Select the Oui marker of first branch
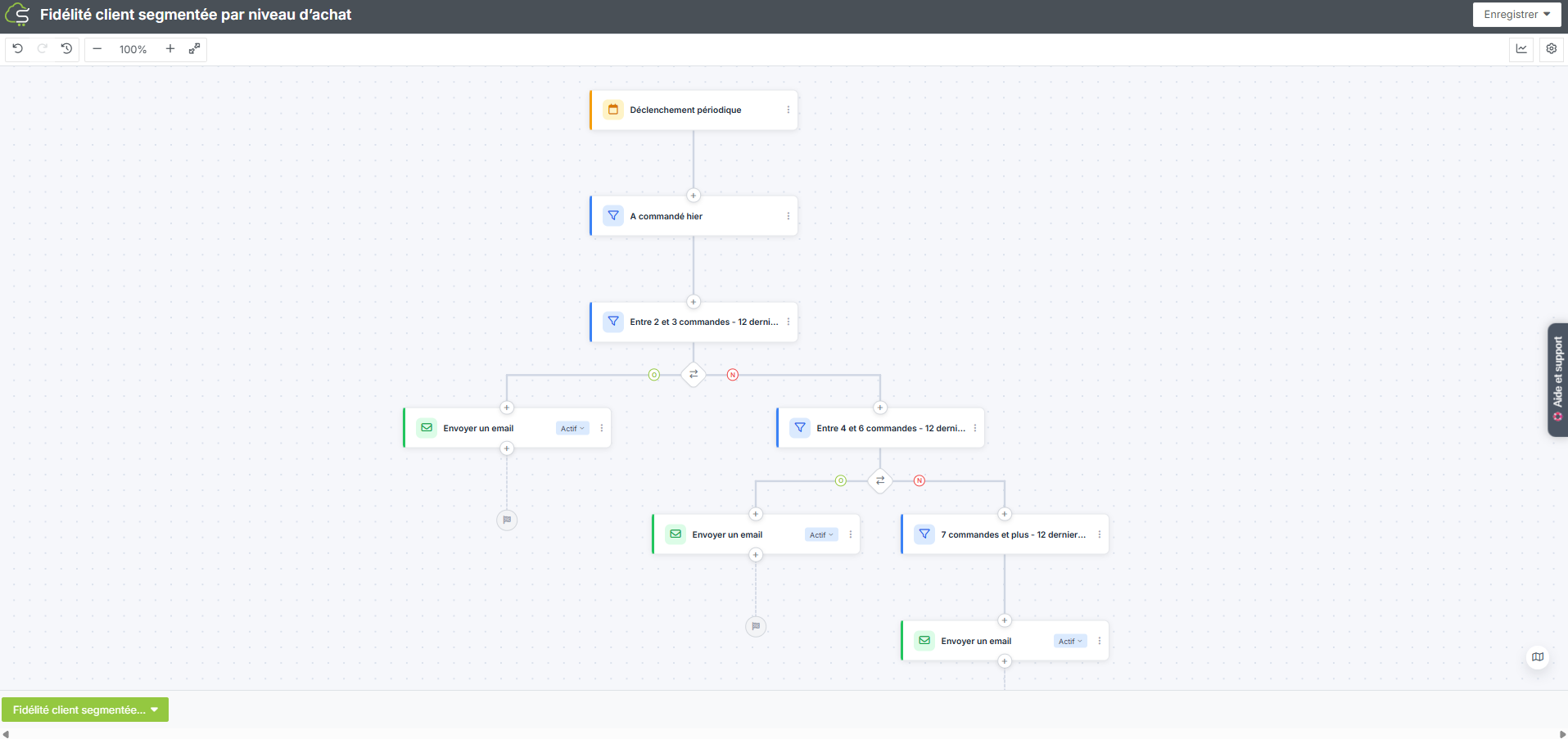The height and width of the screenshot is (739, 1568). tap(654, 375)
